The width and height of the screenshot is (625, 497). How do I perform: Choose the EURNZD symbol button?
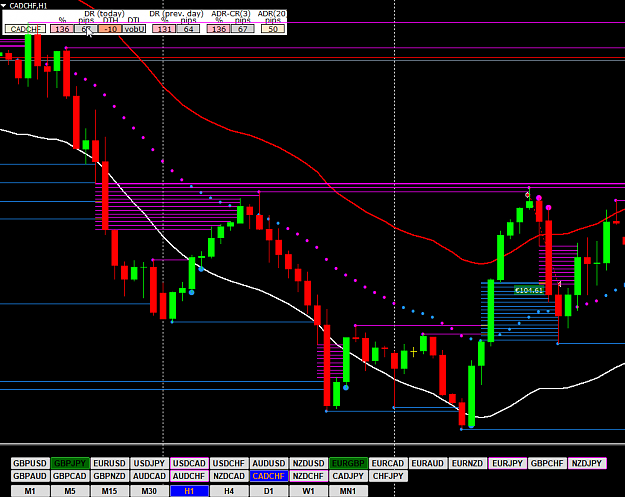tap(468, 463)
